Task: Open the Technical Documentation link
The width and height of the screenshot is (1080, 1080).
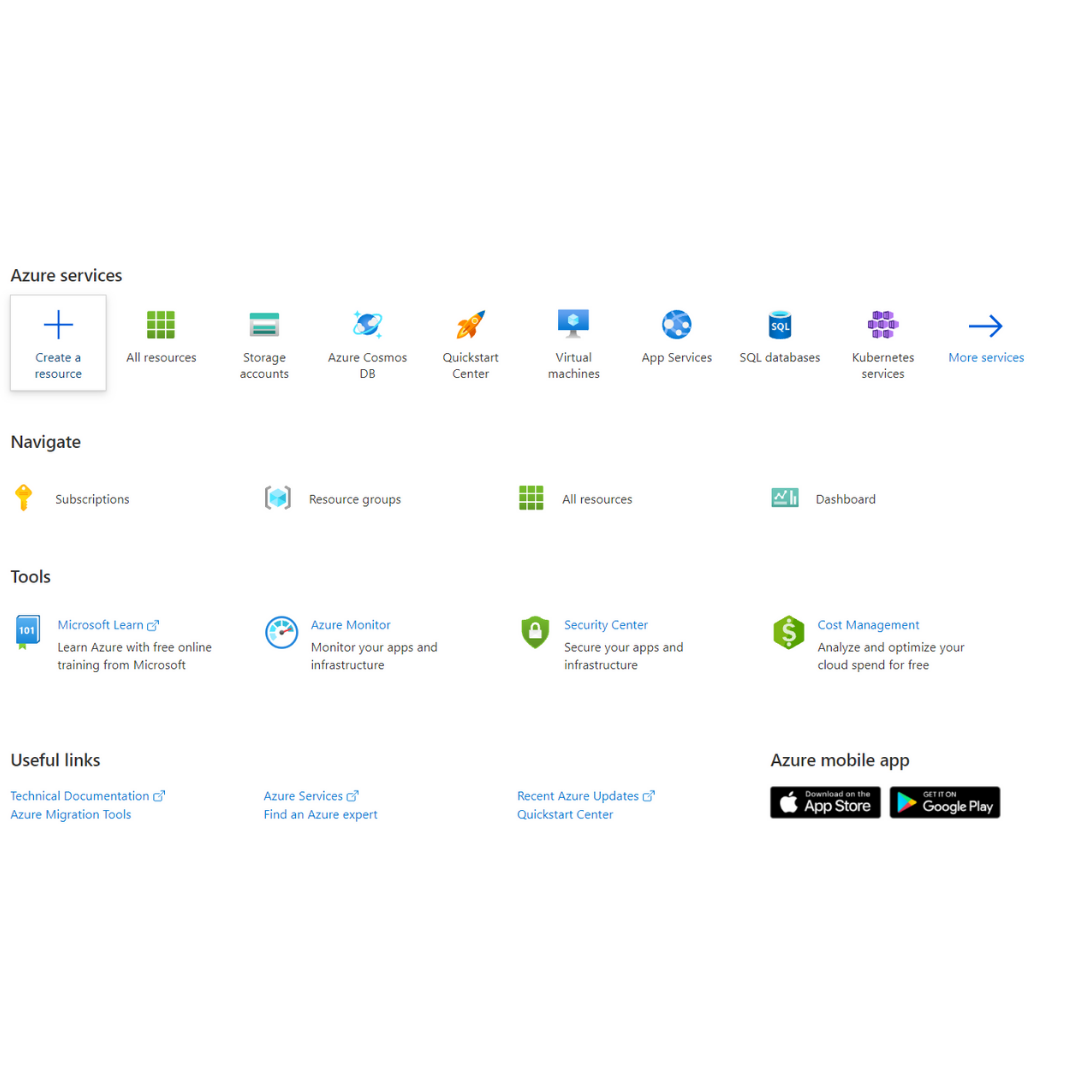Action: 80,796
